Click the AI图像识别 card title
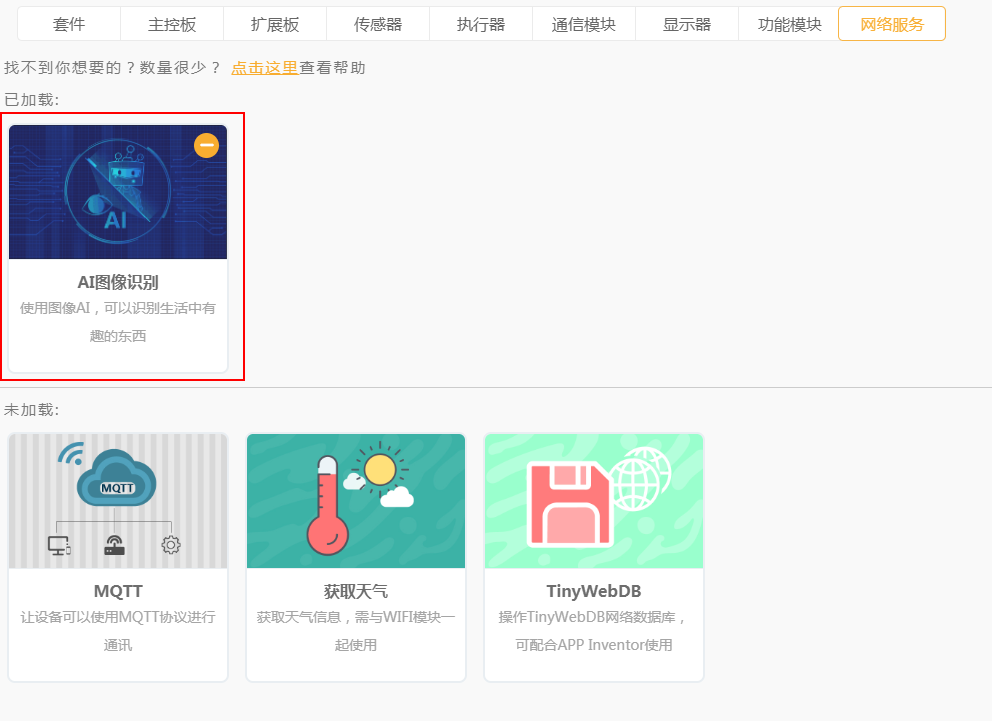 point(118,282)
